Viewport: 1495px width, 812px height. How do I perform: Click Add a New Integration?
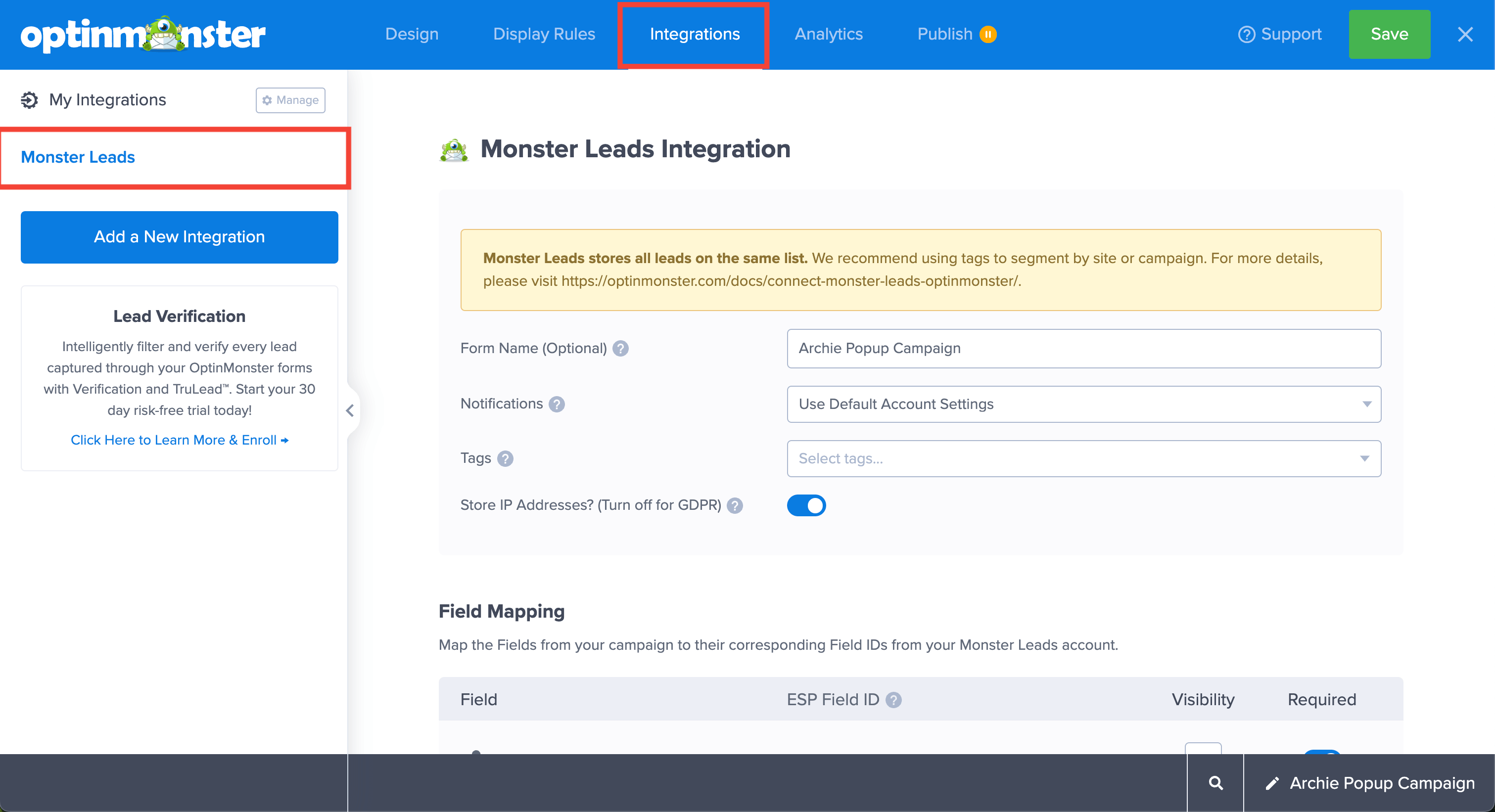(178, 237)
